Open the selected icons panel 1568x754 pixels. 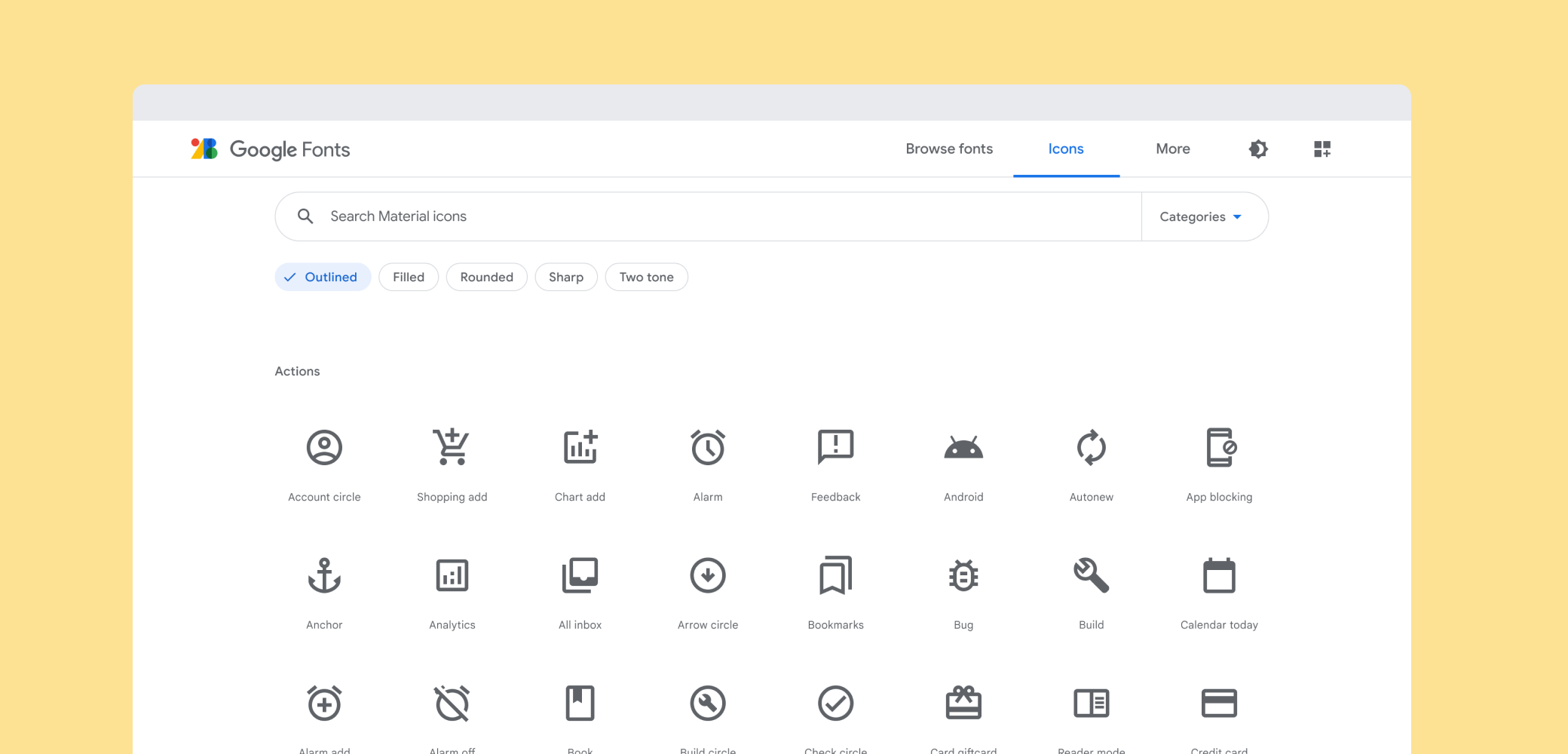tap(1322, 149)
